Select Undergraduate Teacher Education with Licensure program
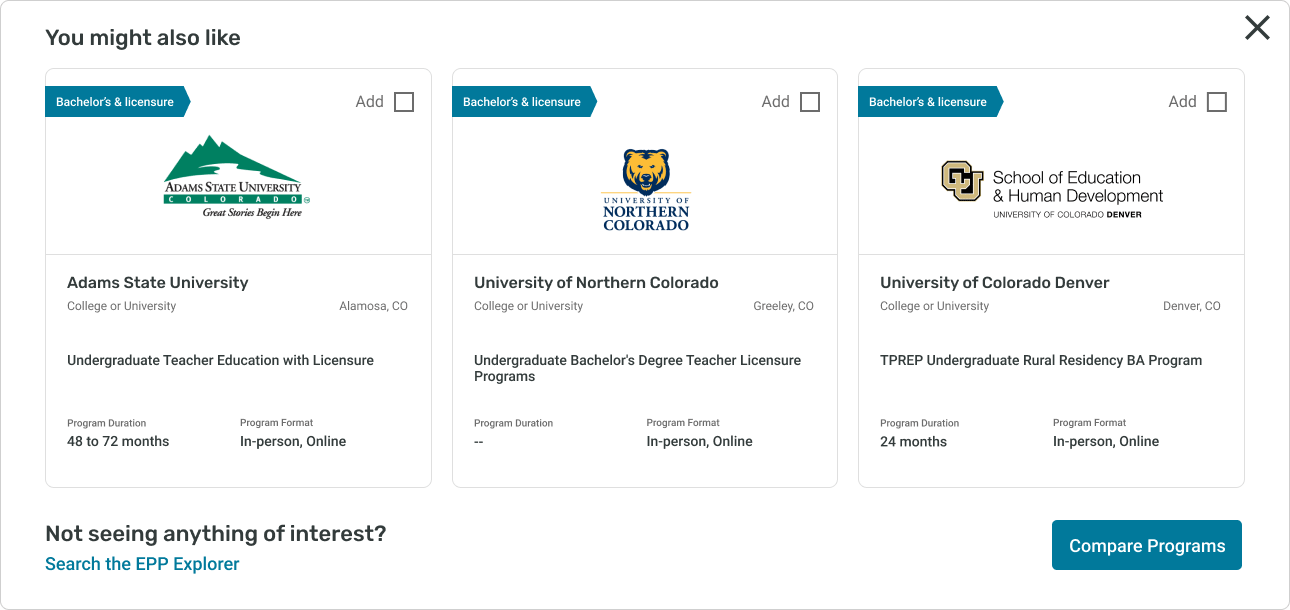The image size is (1290, 610). [x=220, y=360]
